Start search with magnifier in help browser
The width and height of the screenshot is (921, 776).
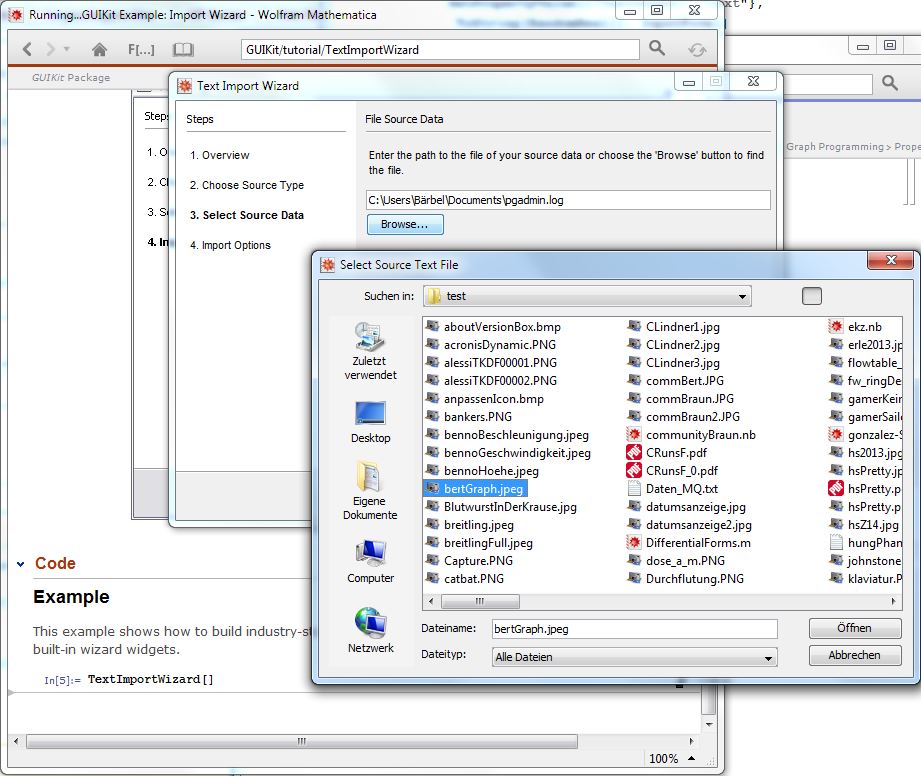tap(657, 48)
